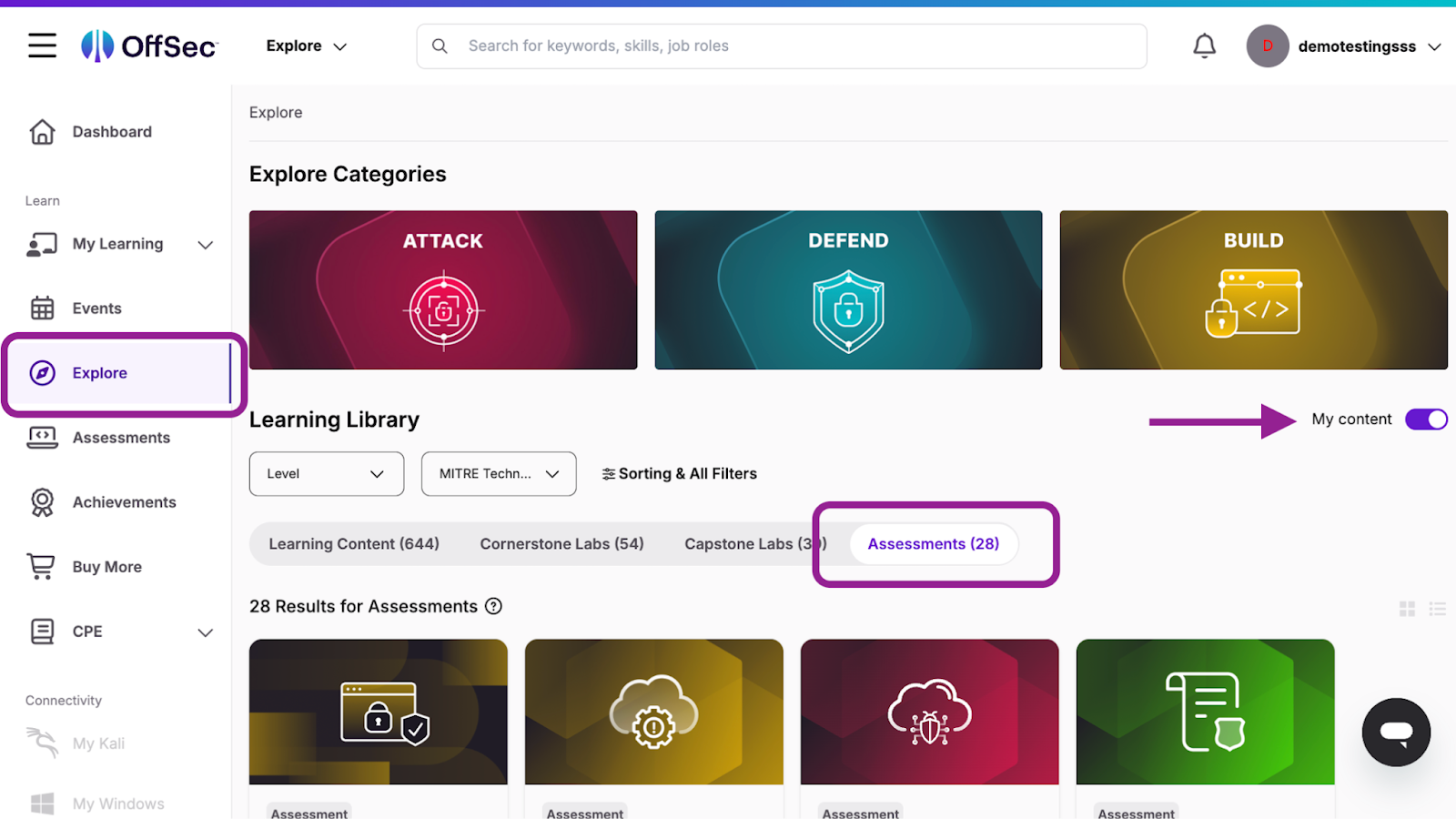
Task: Switch to the Cornerstone Labs tab
Action: (561, 544)
